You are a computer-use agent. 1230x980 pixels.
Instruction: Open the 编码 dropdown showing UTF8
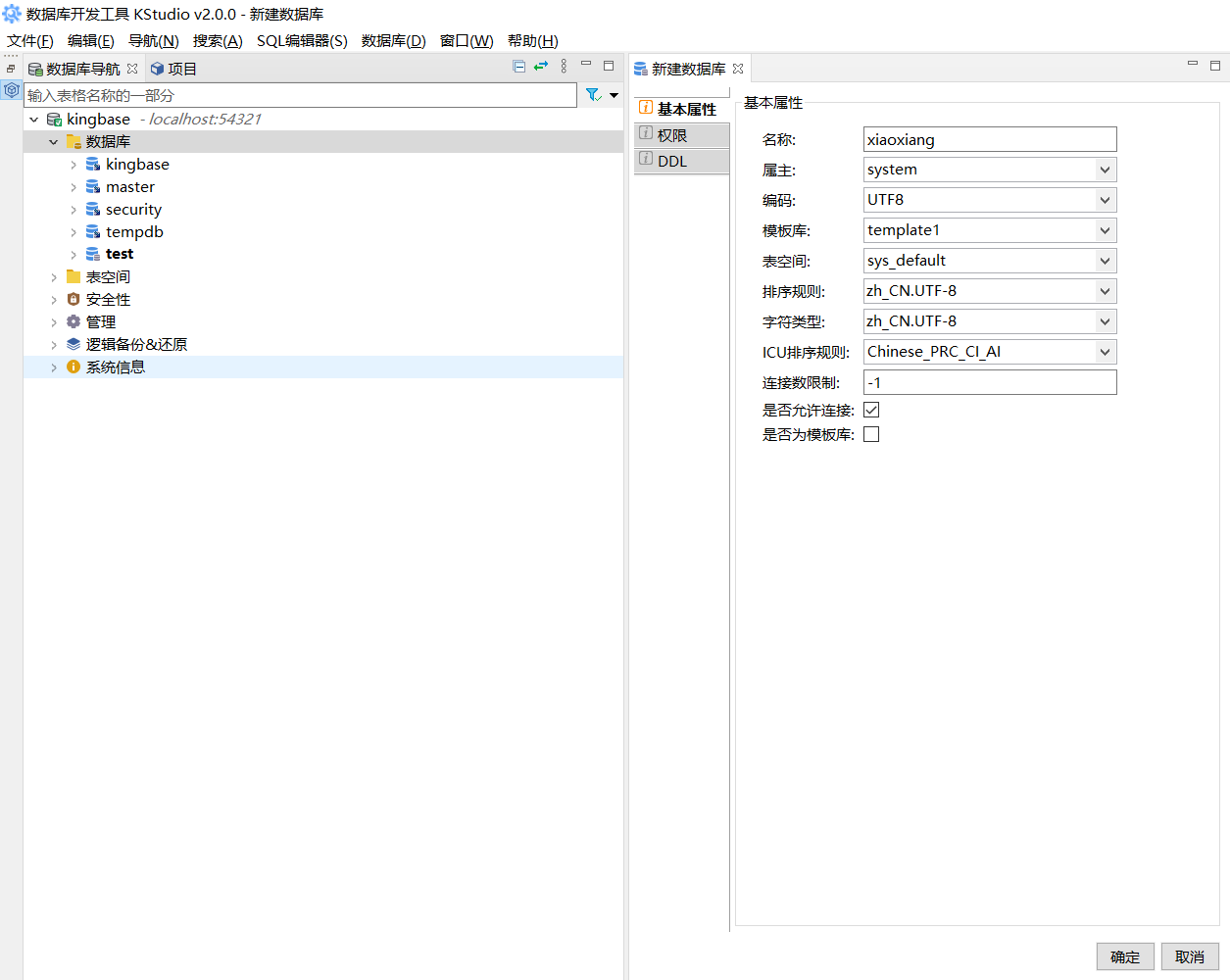click(990, 200)
